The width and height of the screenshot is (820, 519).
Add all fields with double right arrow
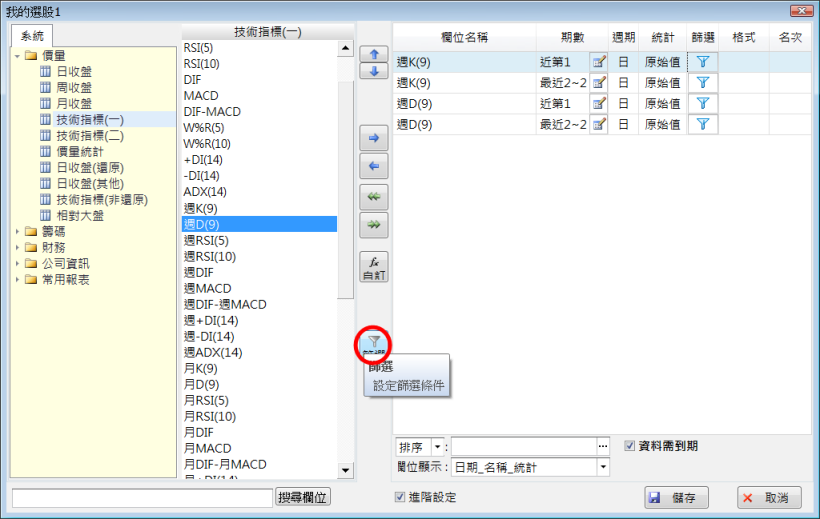[x=374, y=225]
